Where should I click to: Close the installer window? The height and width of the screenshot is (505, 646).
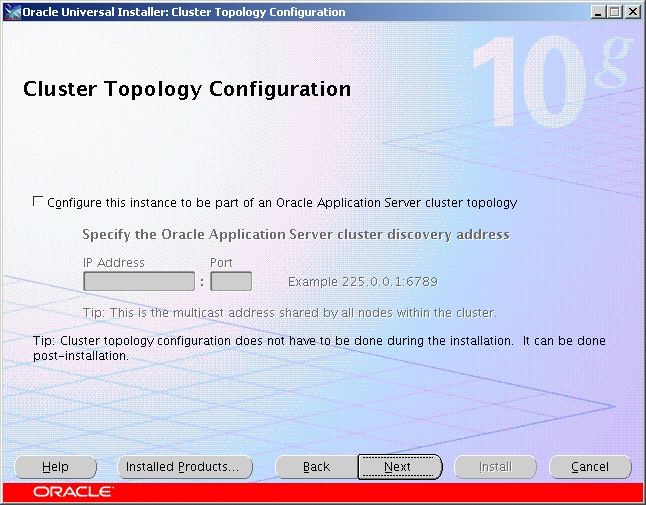[x=632, y=12]
